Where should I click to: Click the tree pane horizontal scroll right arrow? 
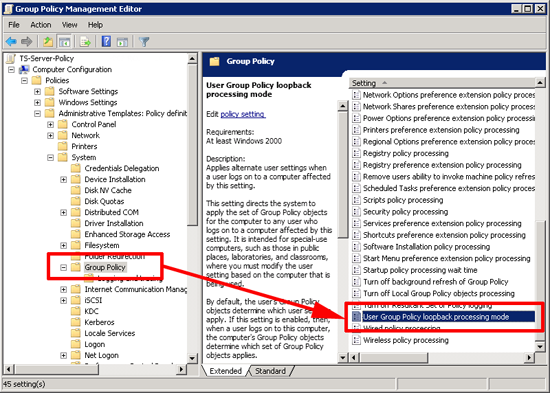(181, 369)
